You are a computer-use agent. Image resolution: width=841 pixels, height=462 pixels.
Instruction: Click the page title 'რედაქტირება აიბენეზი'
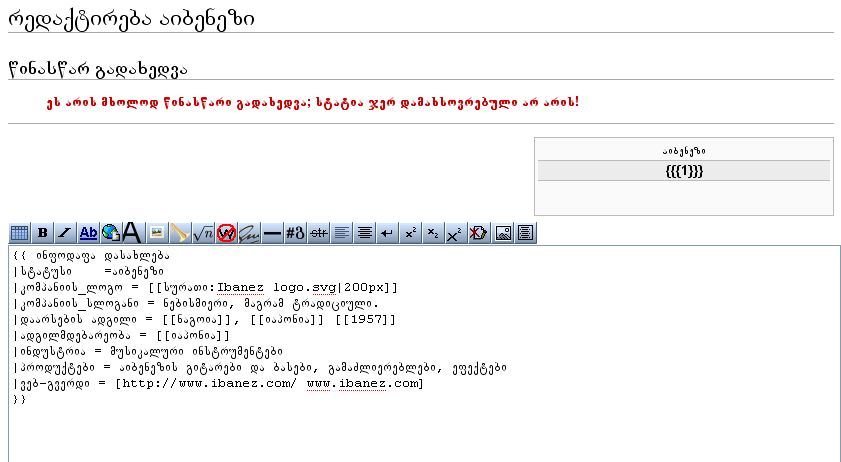click(131, 19)
